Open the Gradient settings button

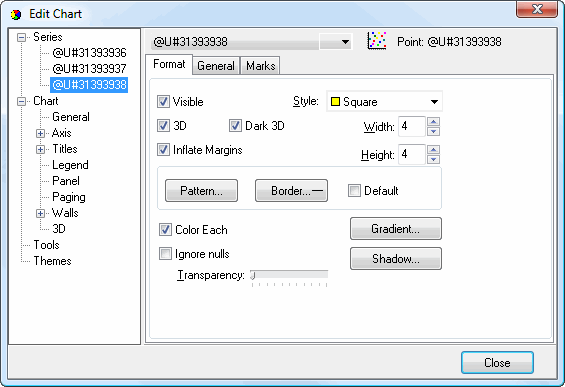click(396, 228)
